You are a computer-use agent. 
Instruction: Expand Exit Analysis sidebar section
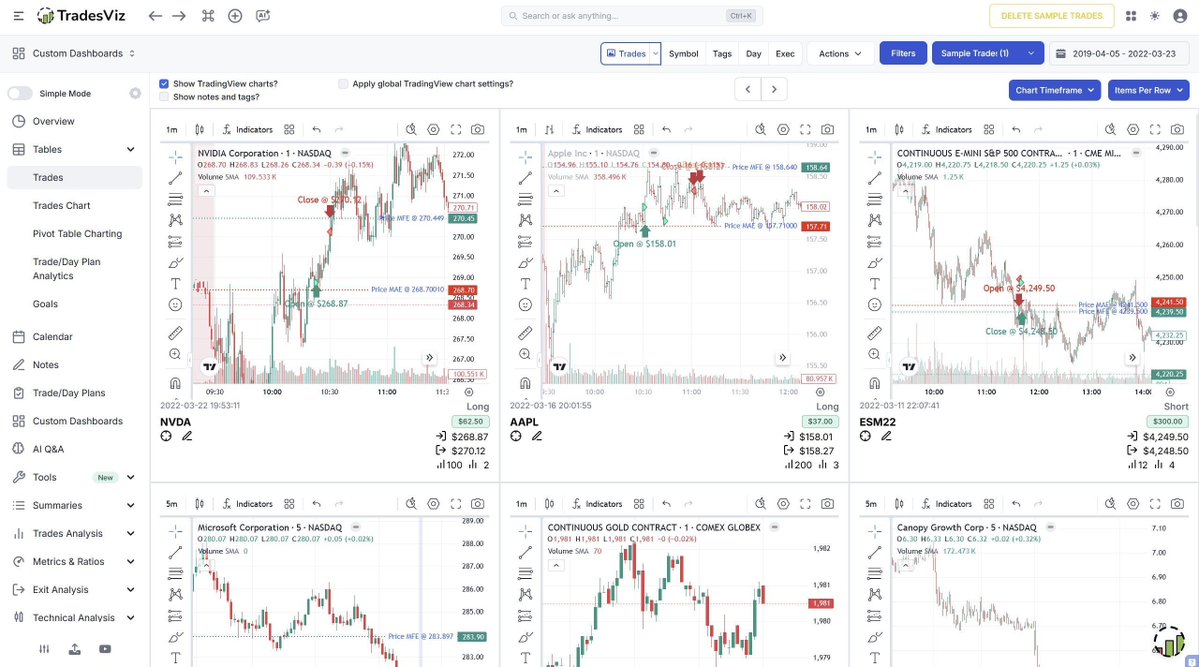131,590
